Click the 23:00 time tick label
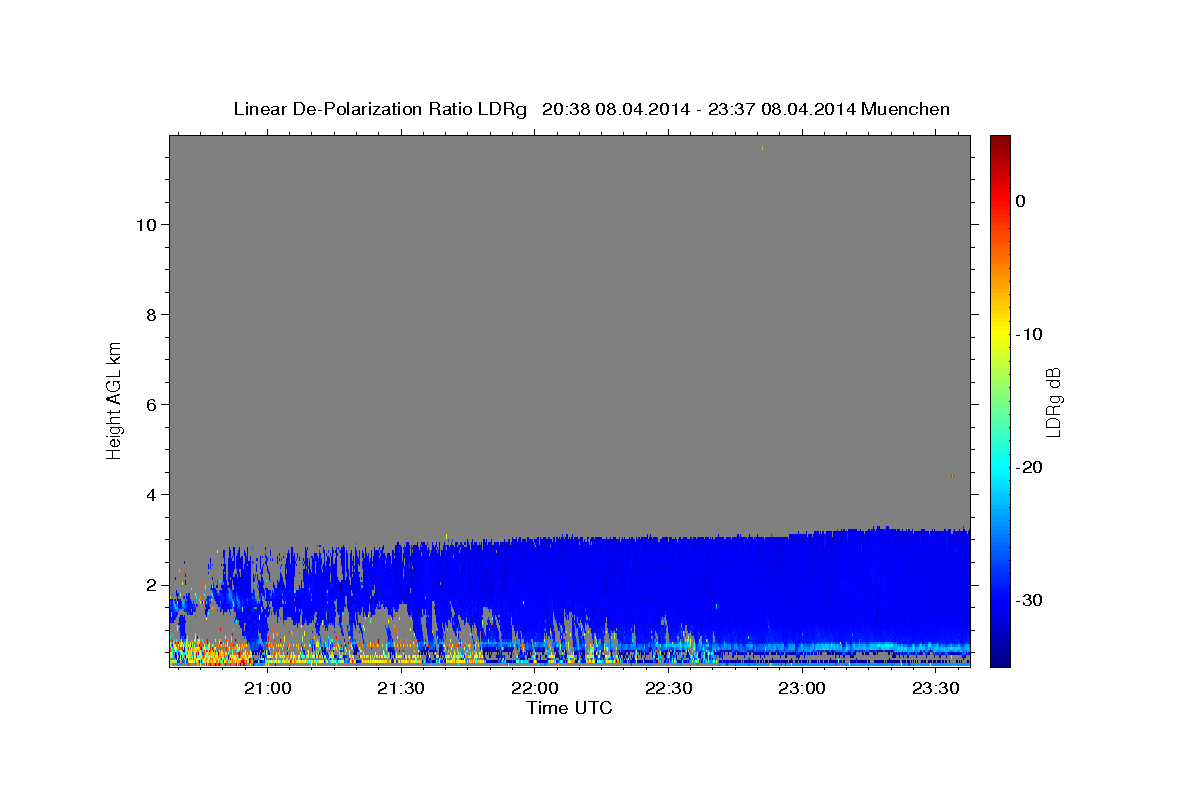The width and height of the screenshot is (1200, 800). [x=802, y=689]
